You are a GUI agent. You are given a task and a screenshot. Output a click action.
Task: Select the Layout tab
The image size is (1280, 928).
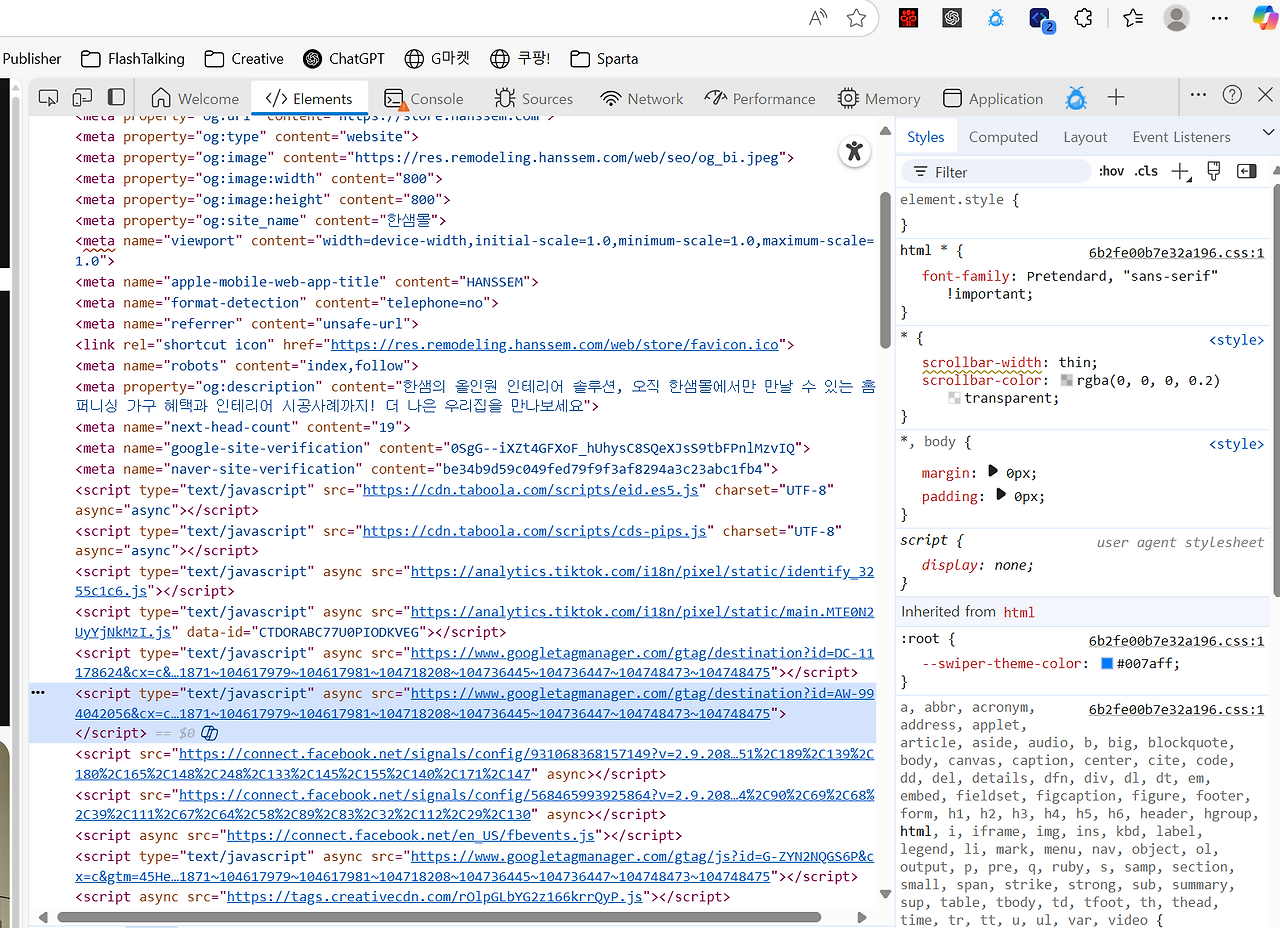coord(1085,137)
